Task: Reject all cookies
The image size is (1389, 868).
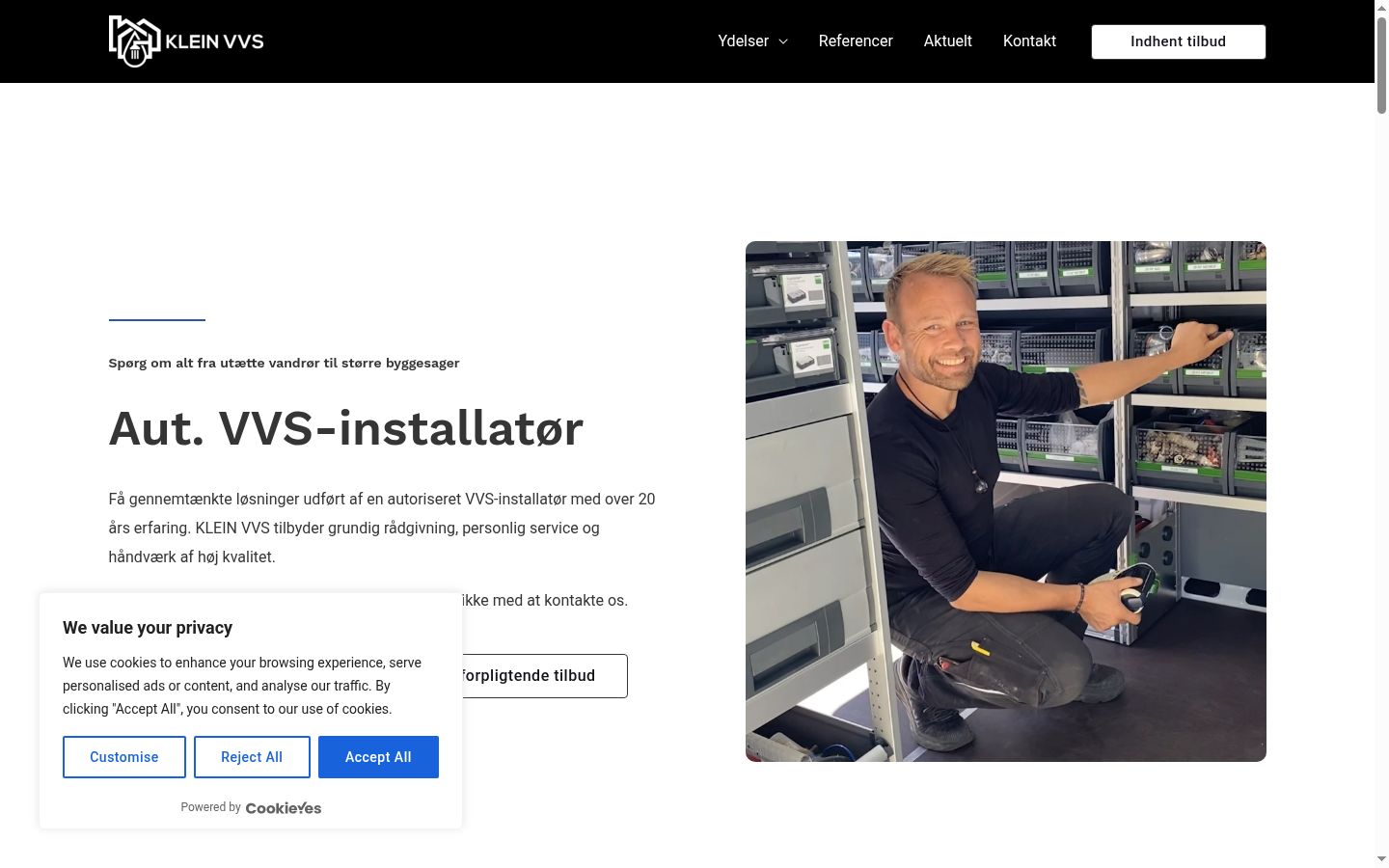Action: 252,757
